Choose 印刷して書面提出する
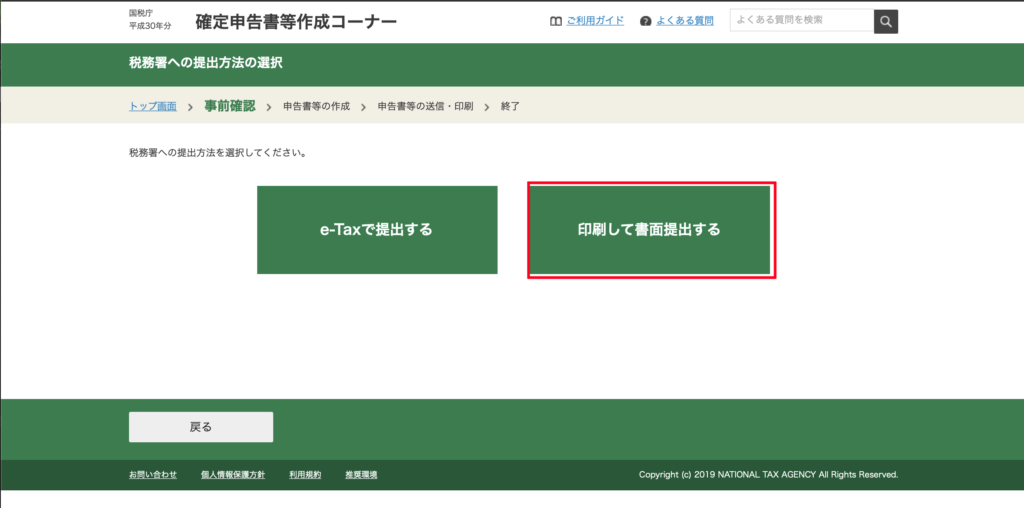Image resolution: width=1024 pixels, height=508 pixels. pos(650,230)
